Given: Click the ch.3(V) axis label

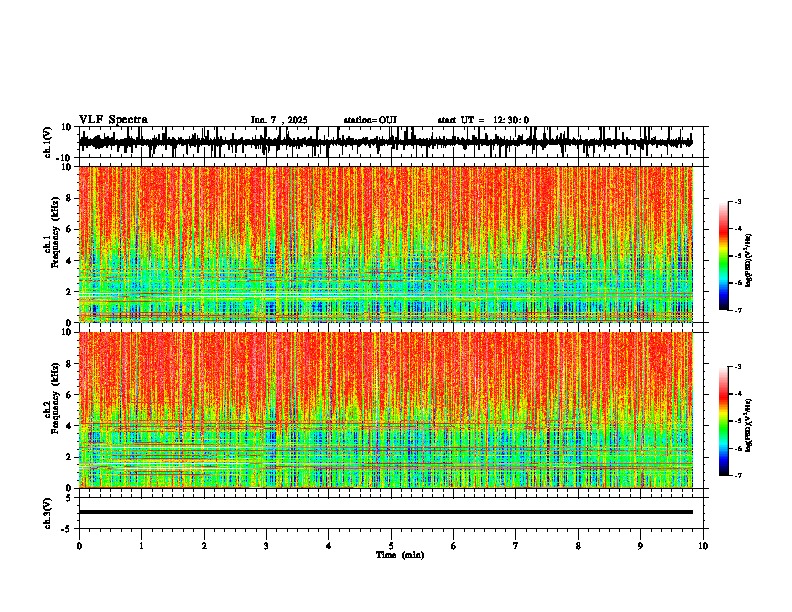Looking at the screenshot, I should (x=48, y=513).
